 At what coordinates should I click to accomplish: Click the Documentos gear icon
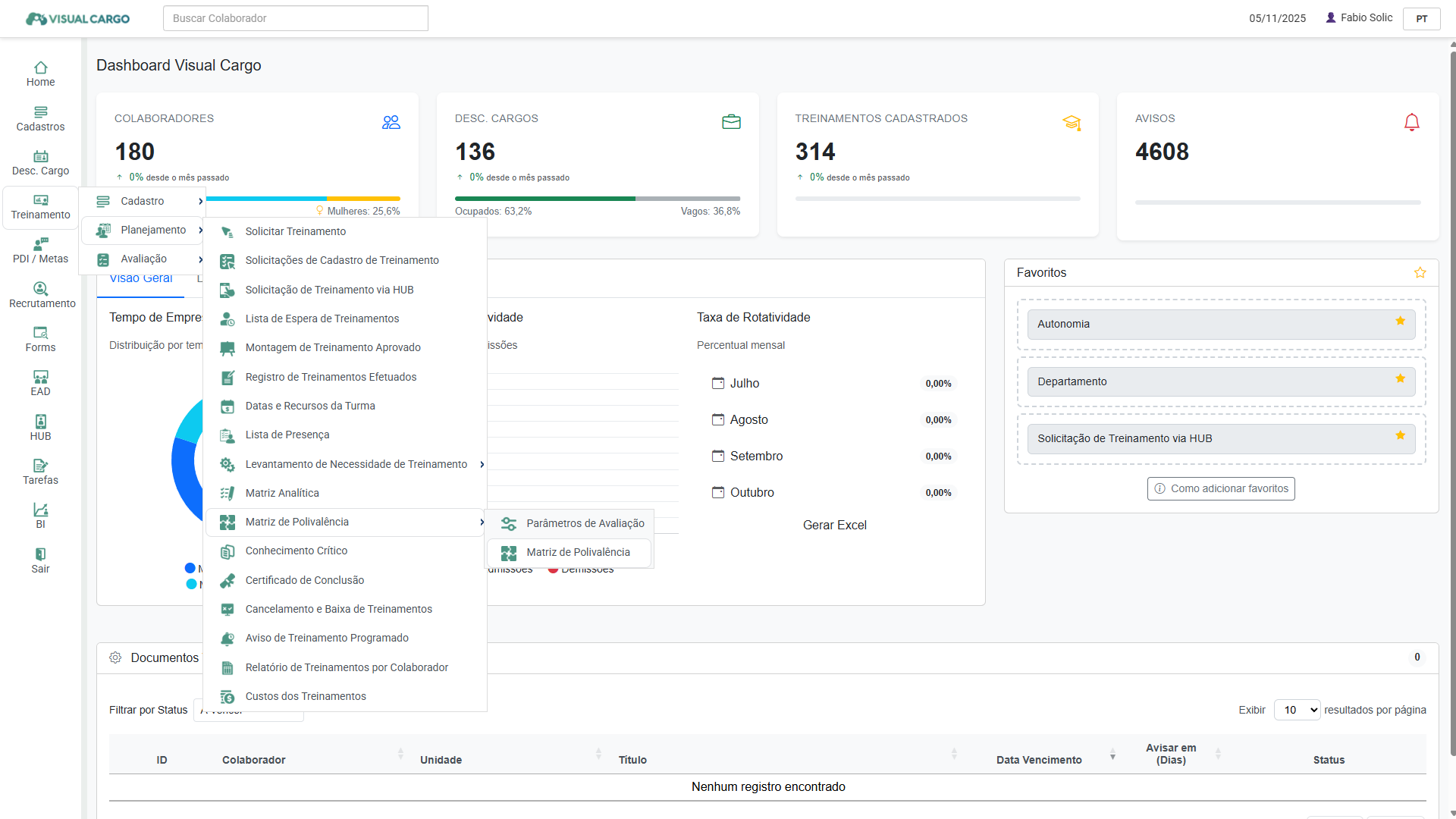[x=115, y=657]
